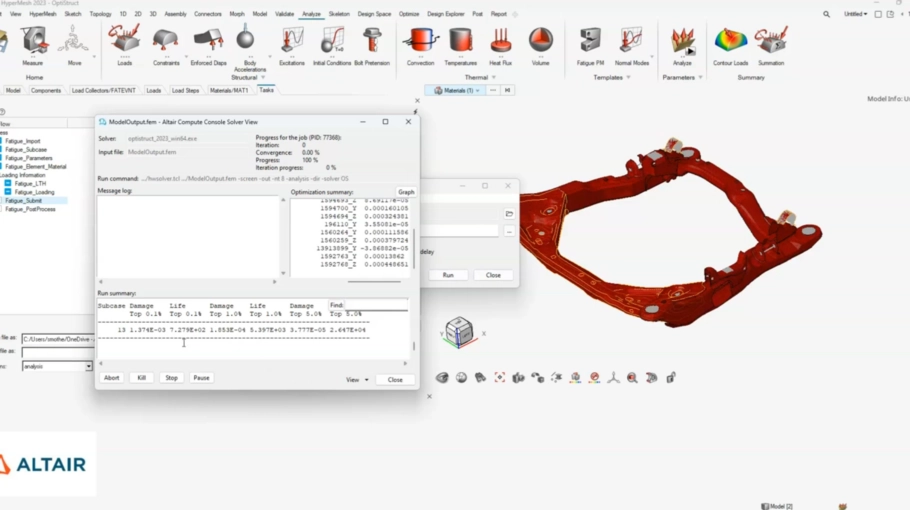Open the View dropdown in solver window

point(358,380)
